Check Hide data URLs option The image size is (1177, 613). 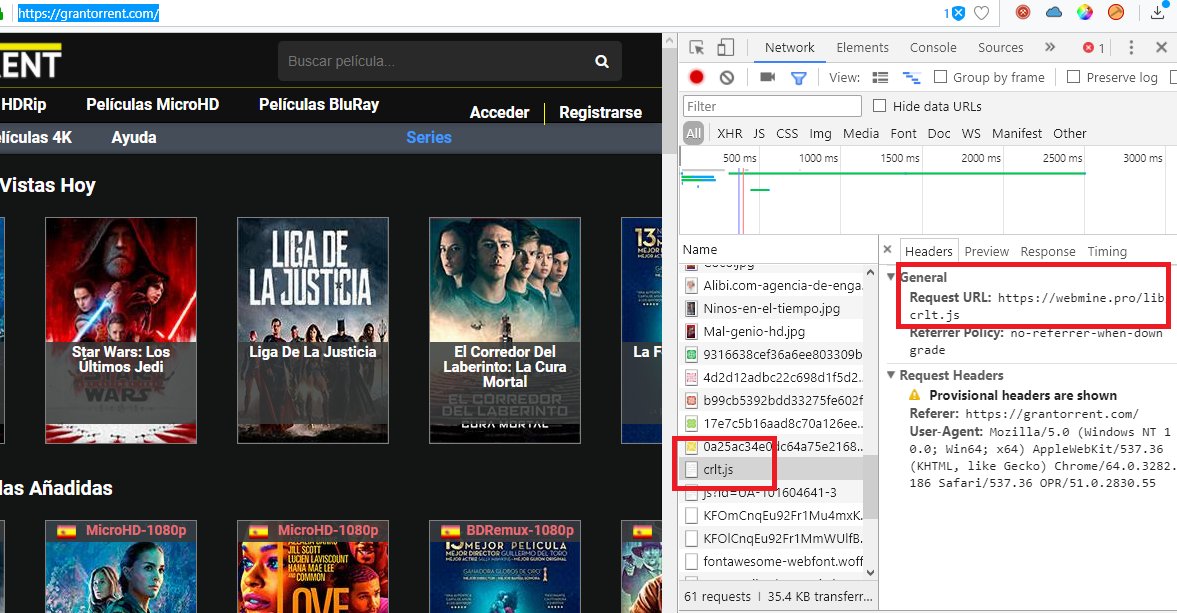(x=880, y=106)
